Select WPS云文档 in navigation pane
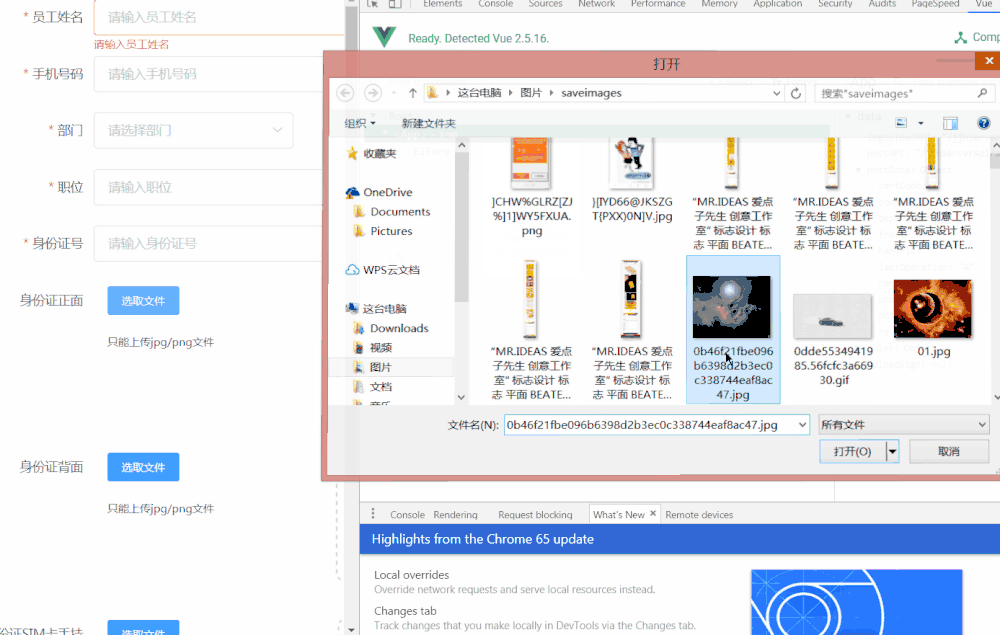Image resolution: width=1000 pixels, height=635 pixels. (x=383, y=270)
